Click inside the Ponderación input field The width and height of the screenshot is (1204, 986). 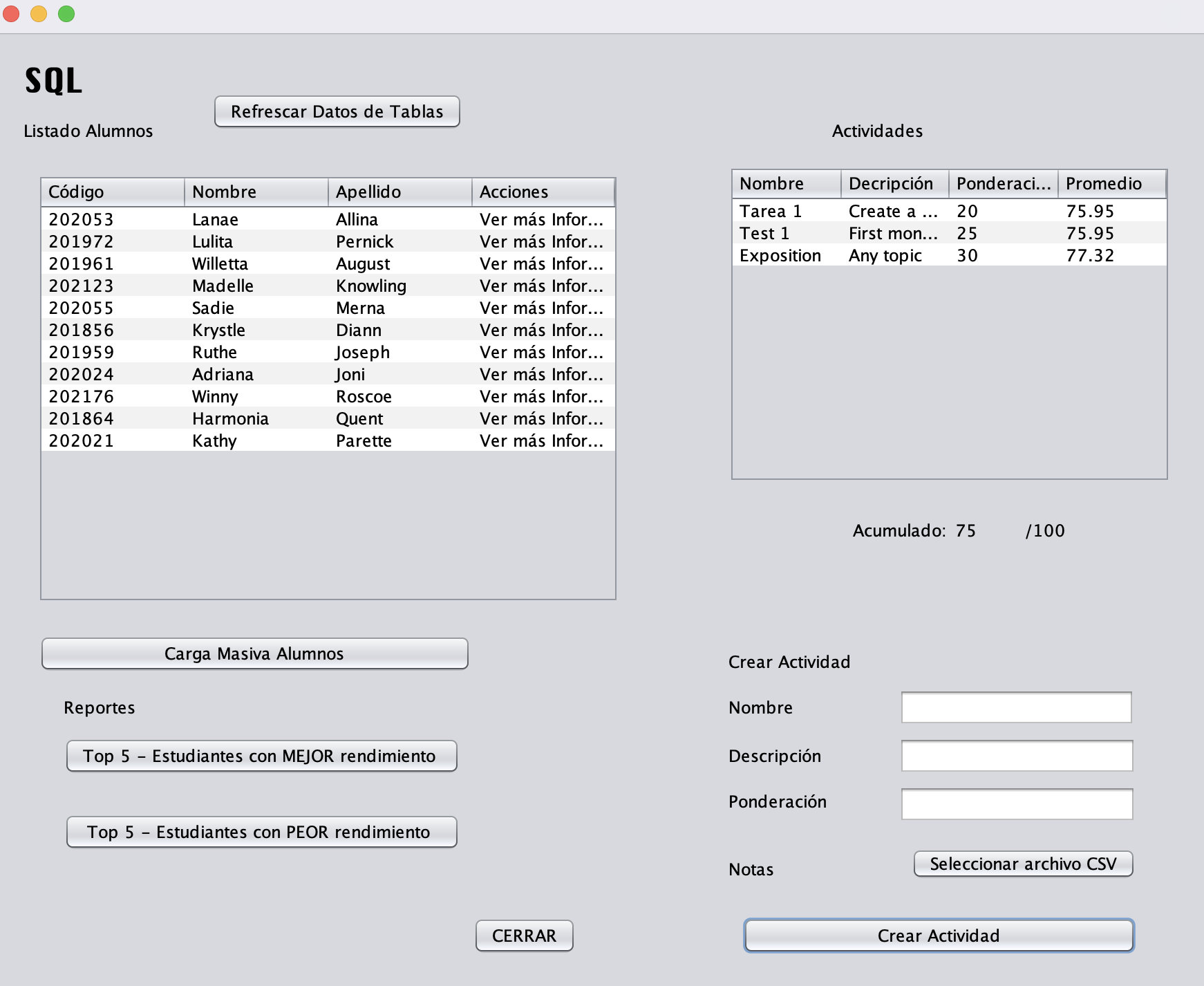(x=1016, y=803)
